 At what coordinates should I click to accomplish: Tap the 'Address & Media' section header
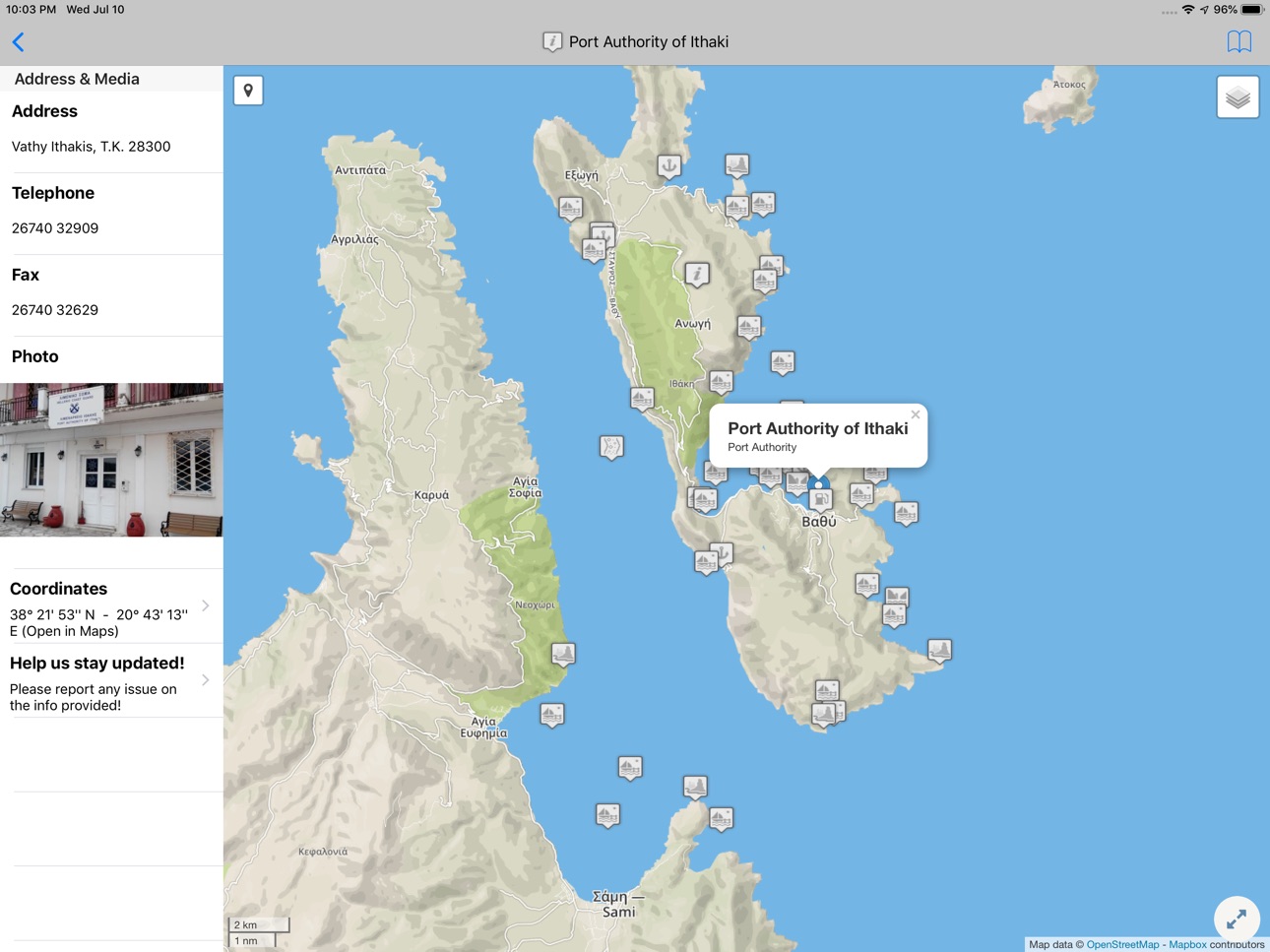(x=77, y=79)
